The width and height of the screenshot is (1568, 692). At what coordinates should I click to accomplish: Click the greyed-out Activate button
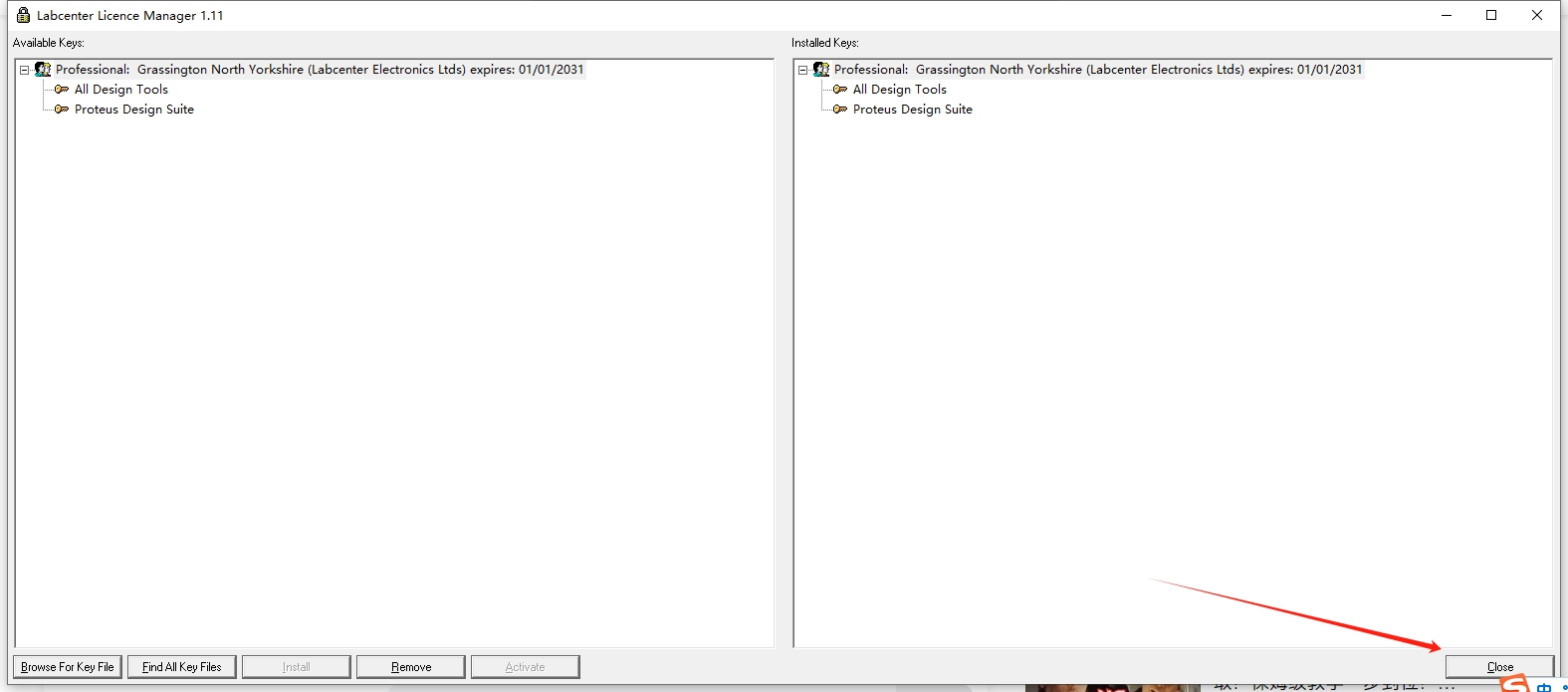point(525,667)
